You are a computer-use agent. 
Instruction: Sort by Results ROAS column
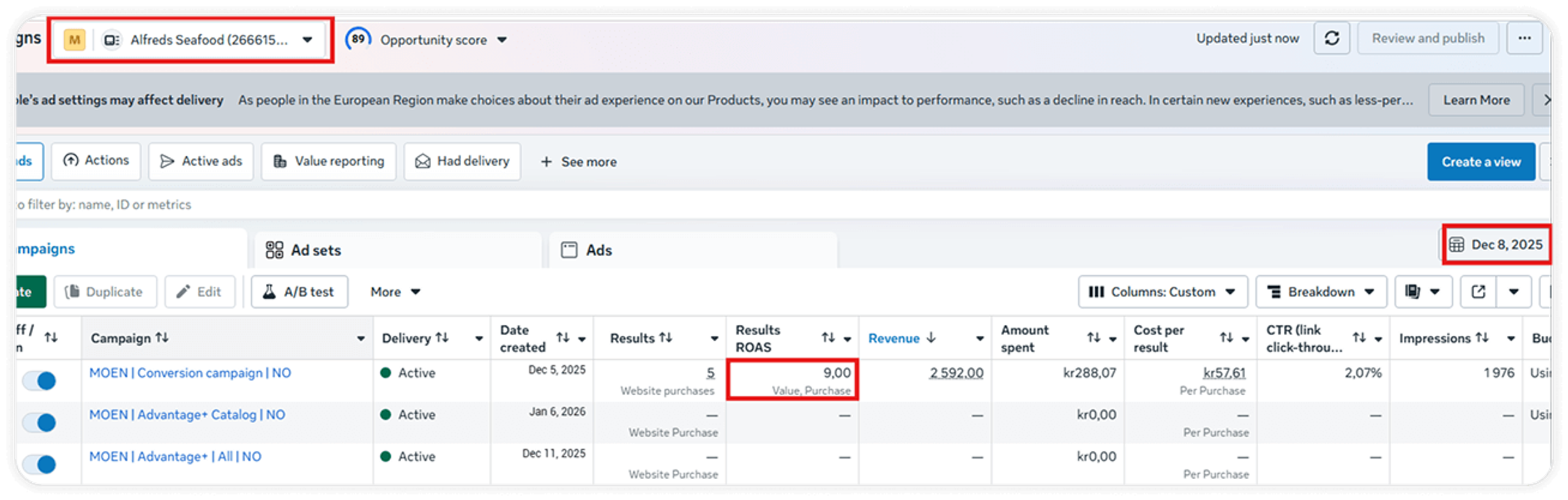pyautogui.click(x=828, y=338)
